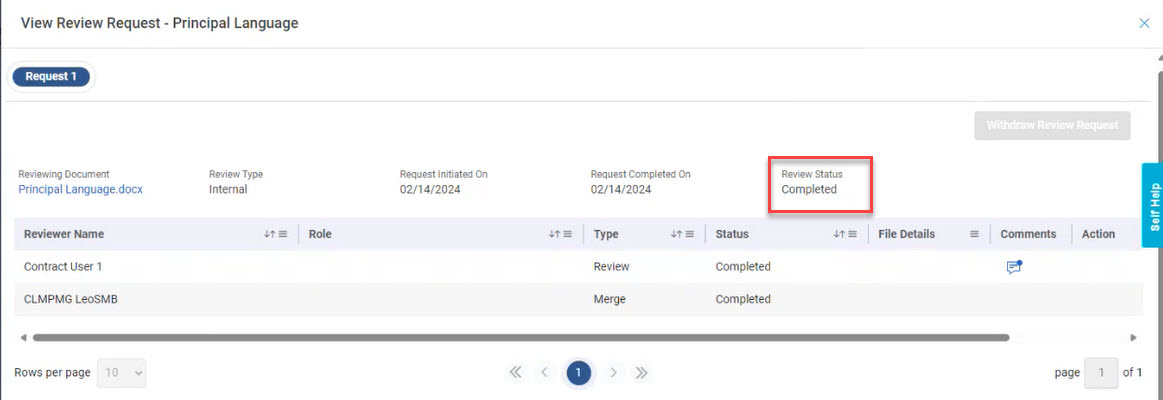The image size is (1163, 400).
Task: Sort by Reviewer Name column
Action: (x=269, y=234)
